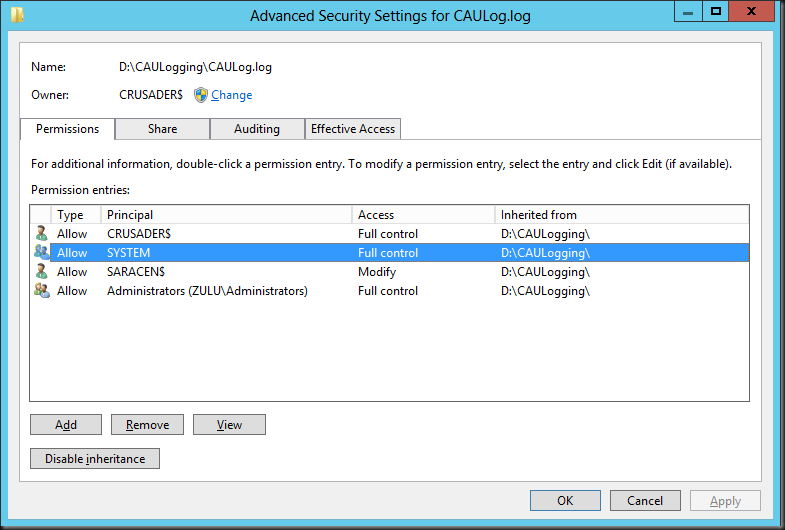Click the Inherited from column header
This screenshot has height=530, width=785.
(622, 215)
